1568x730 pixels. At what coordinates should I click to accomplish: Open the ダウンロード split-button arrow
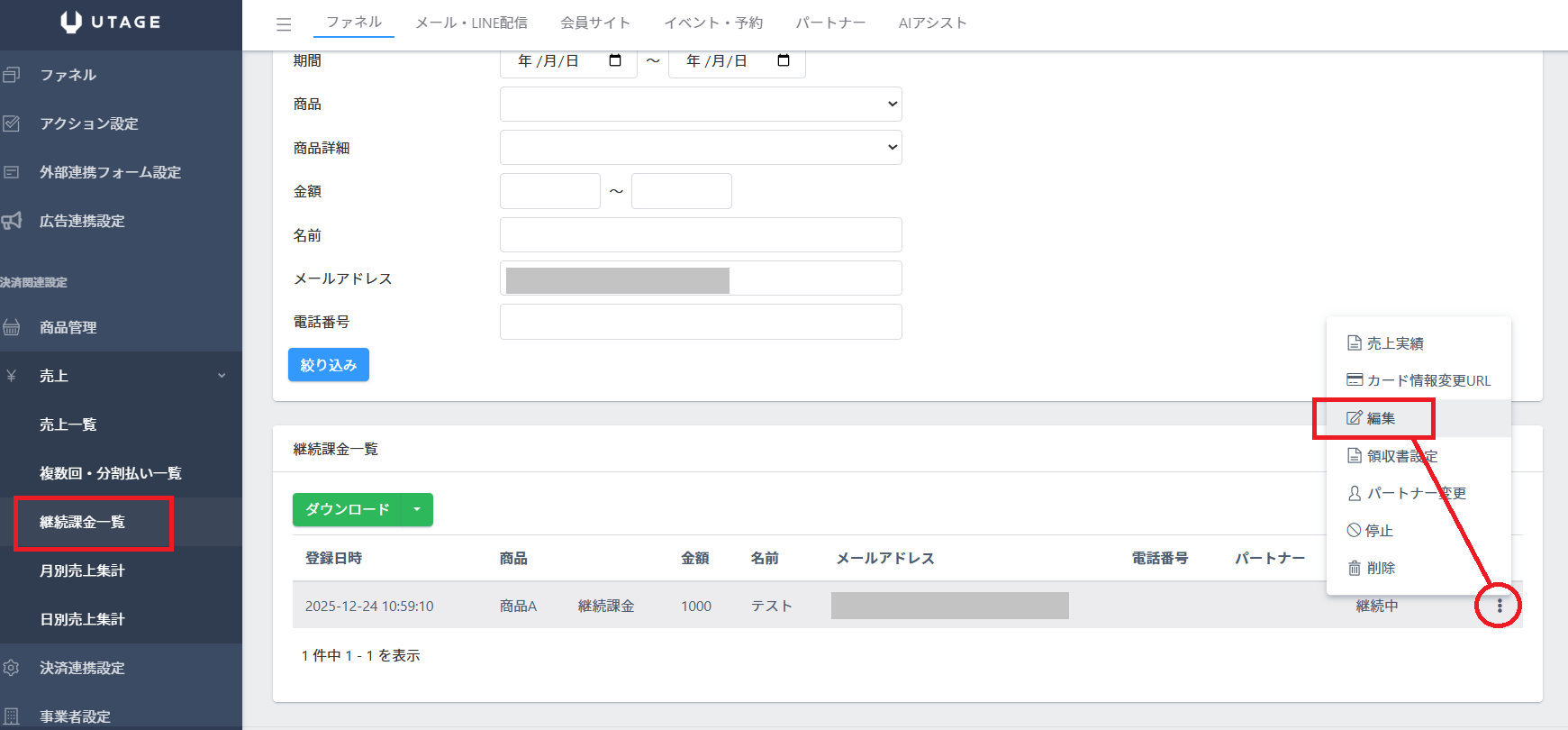[417, 510]
